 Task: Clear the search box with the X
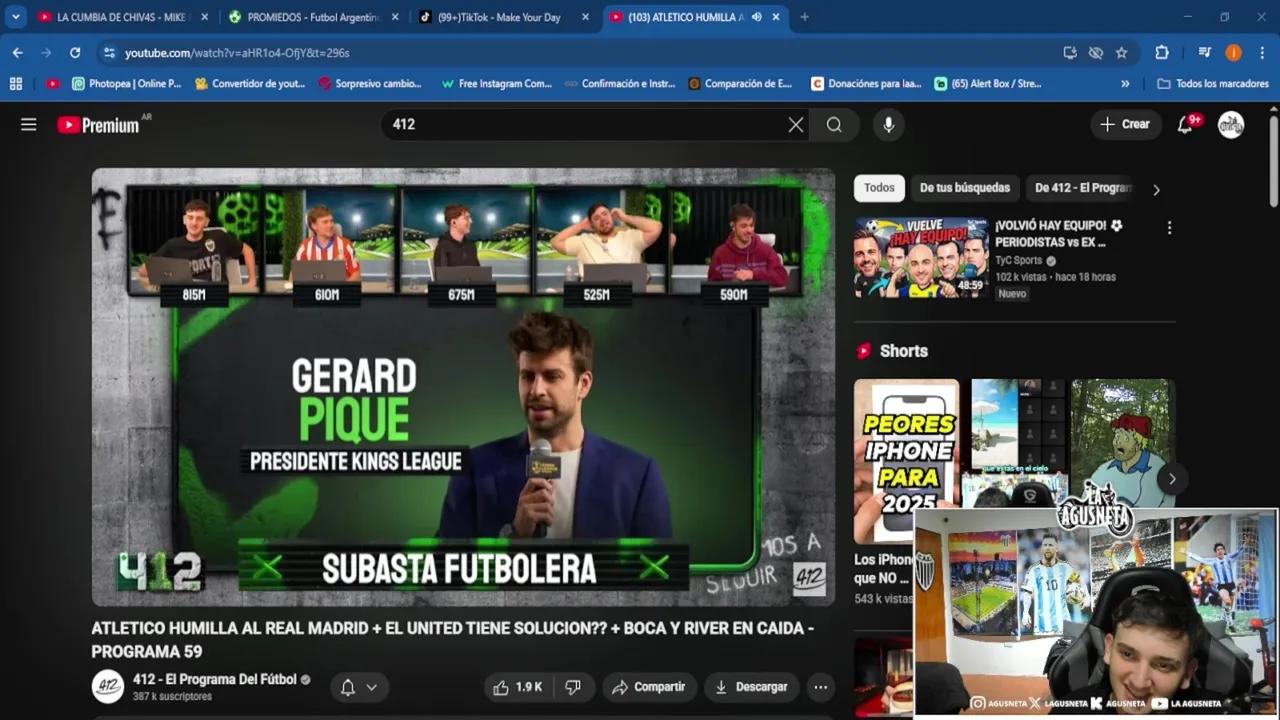coord(795,124)
